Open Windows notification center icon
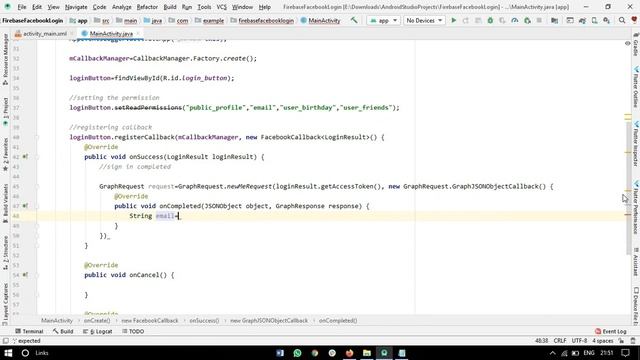Image resolution: width=640 pixels, height=360 pixels. (x=626, y=353)
